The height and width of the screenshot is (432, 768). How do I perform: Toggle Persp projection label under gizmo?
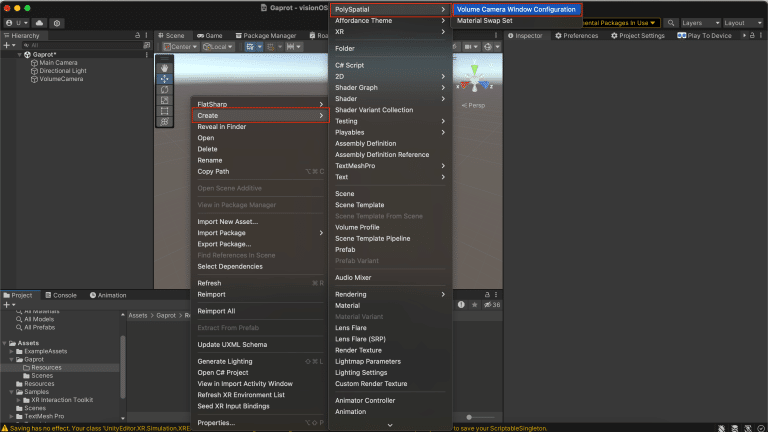473,105
